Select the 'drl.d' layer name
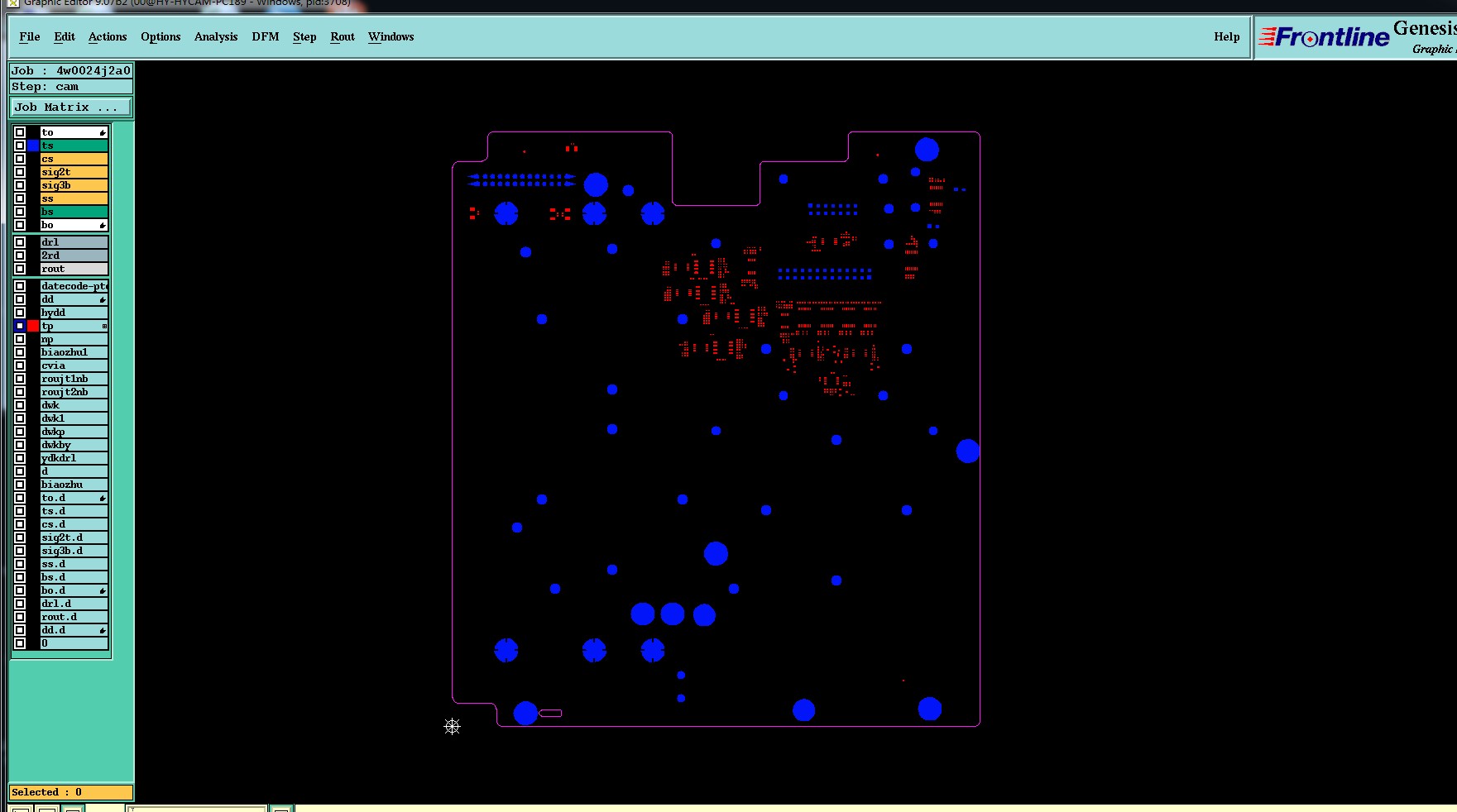 74,604
